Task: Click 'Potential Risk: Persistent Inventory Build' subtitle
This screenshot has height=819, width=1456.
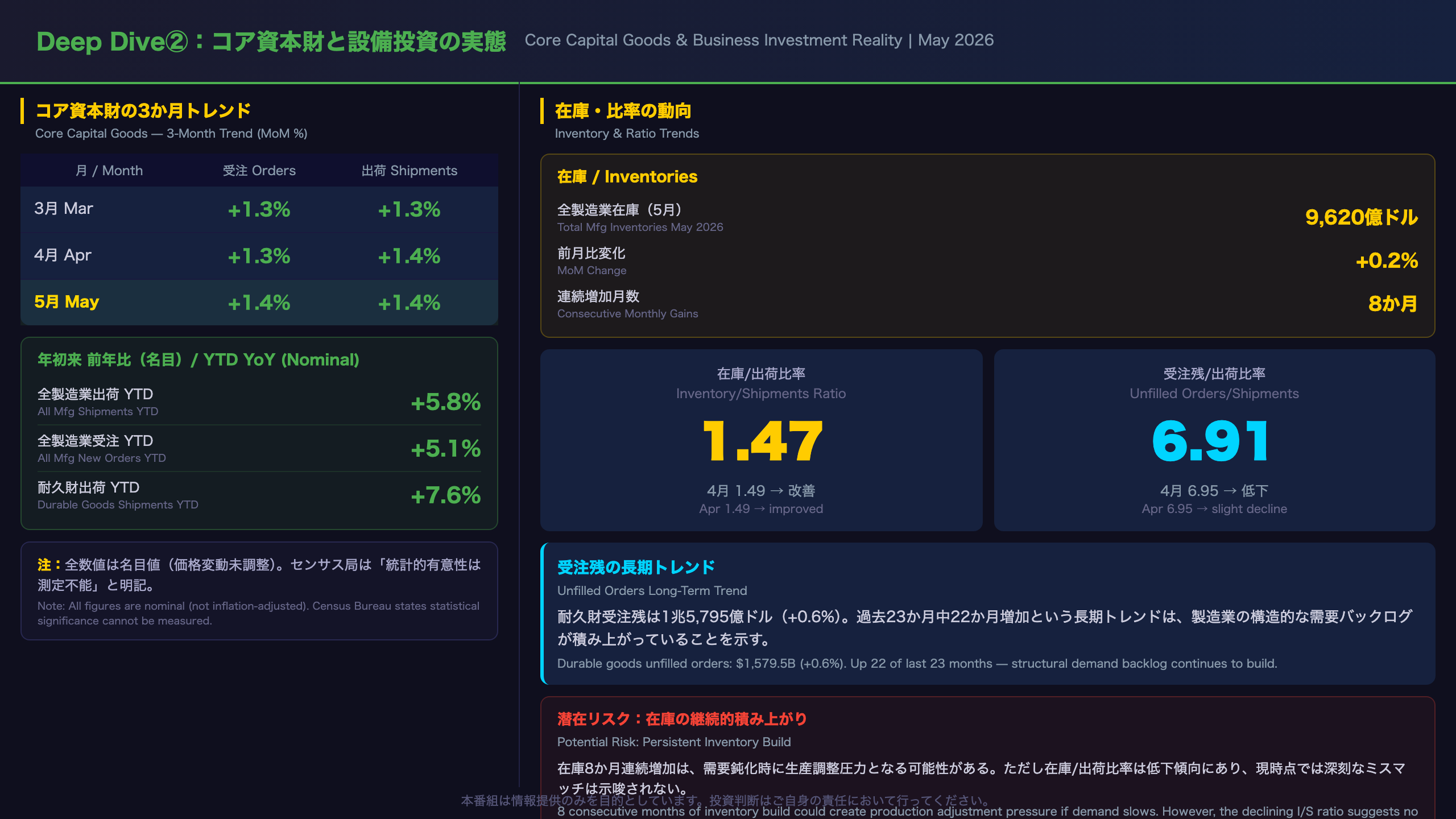Action: 674,742
